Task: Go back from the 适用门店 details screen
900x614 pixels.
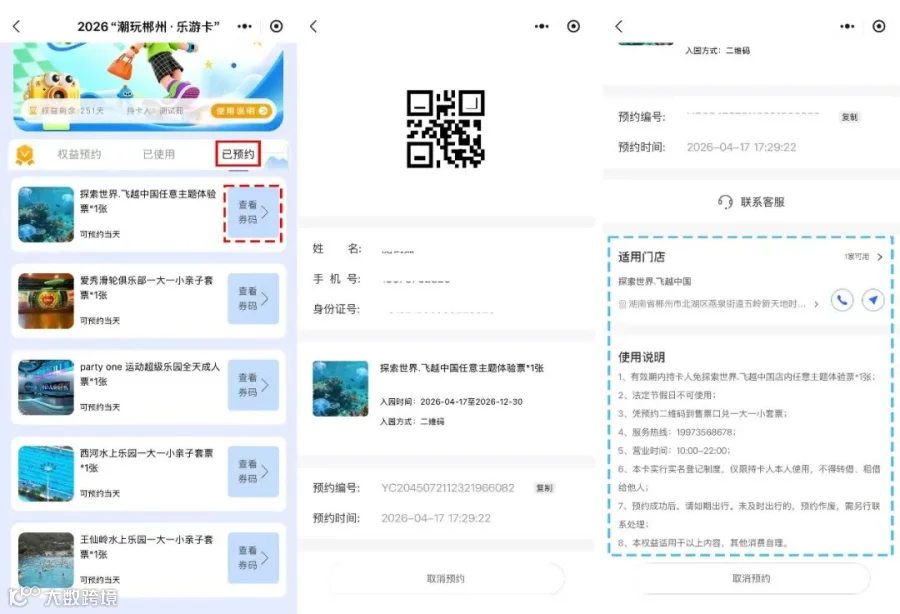Action: [619, 26]
